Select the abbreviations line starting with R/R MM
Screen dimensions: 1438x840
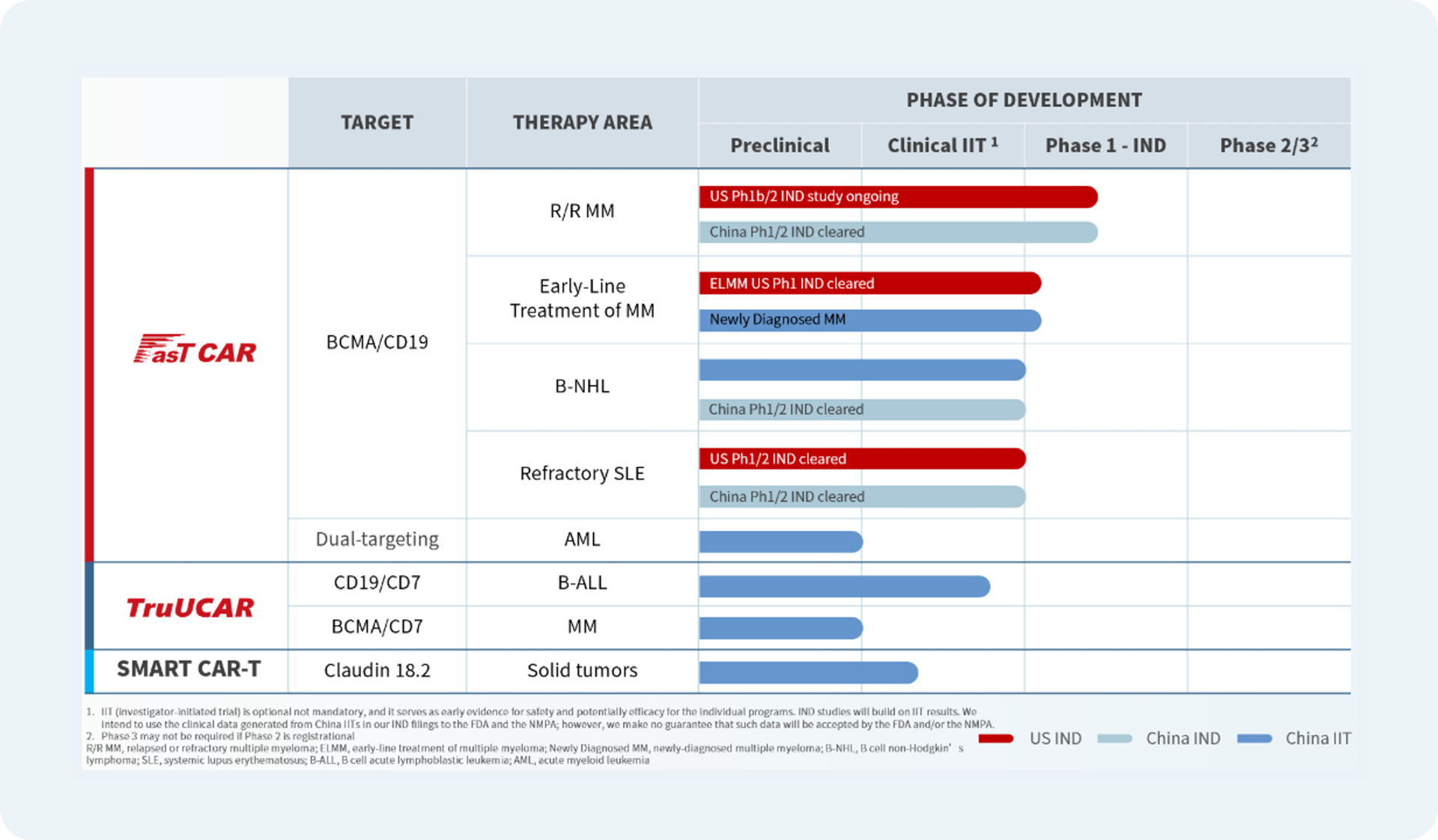[524, 754]
